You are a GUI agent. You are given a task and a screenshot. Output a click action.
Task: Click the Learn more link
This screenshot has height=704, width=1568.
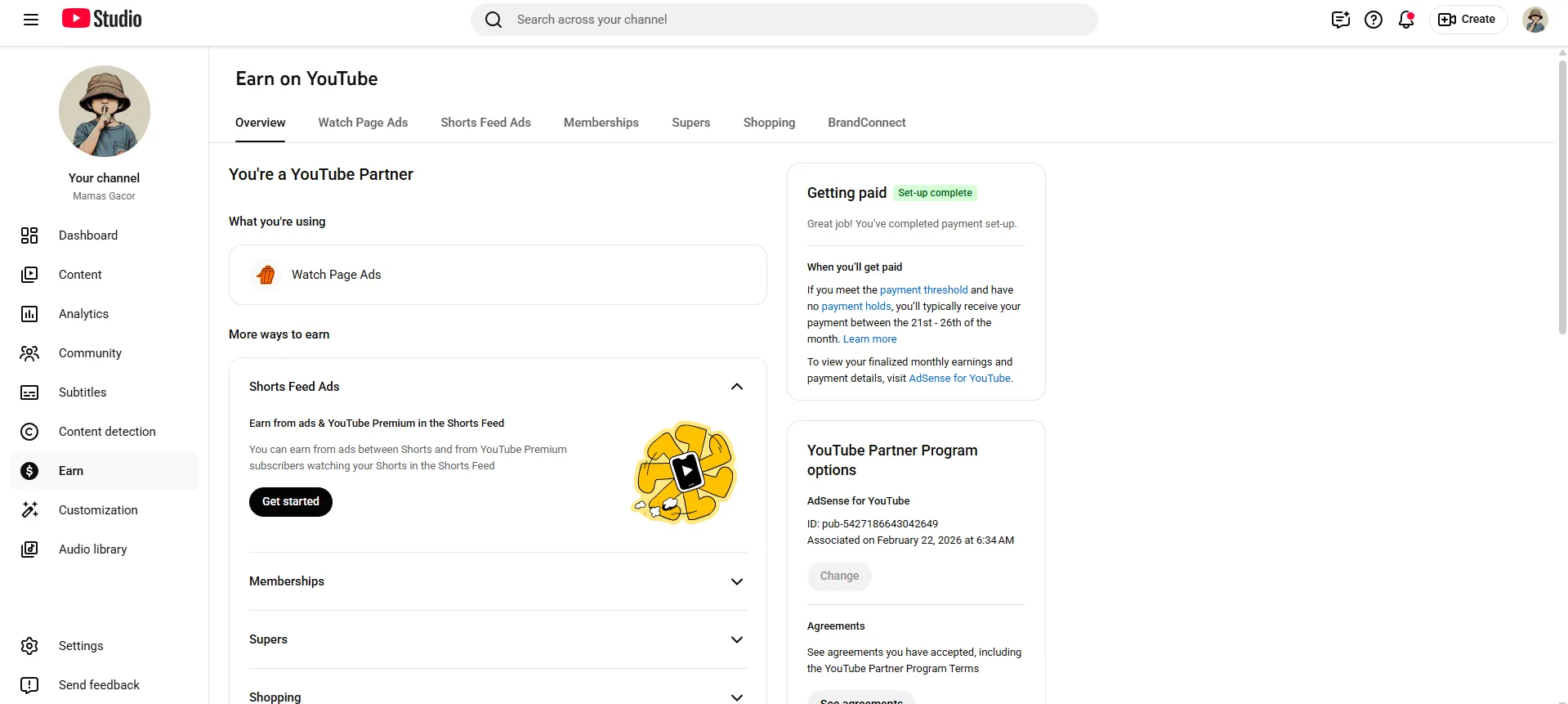(x=869, y=339)
